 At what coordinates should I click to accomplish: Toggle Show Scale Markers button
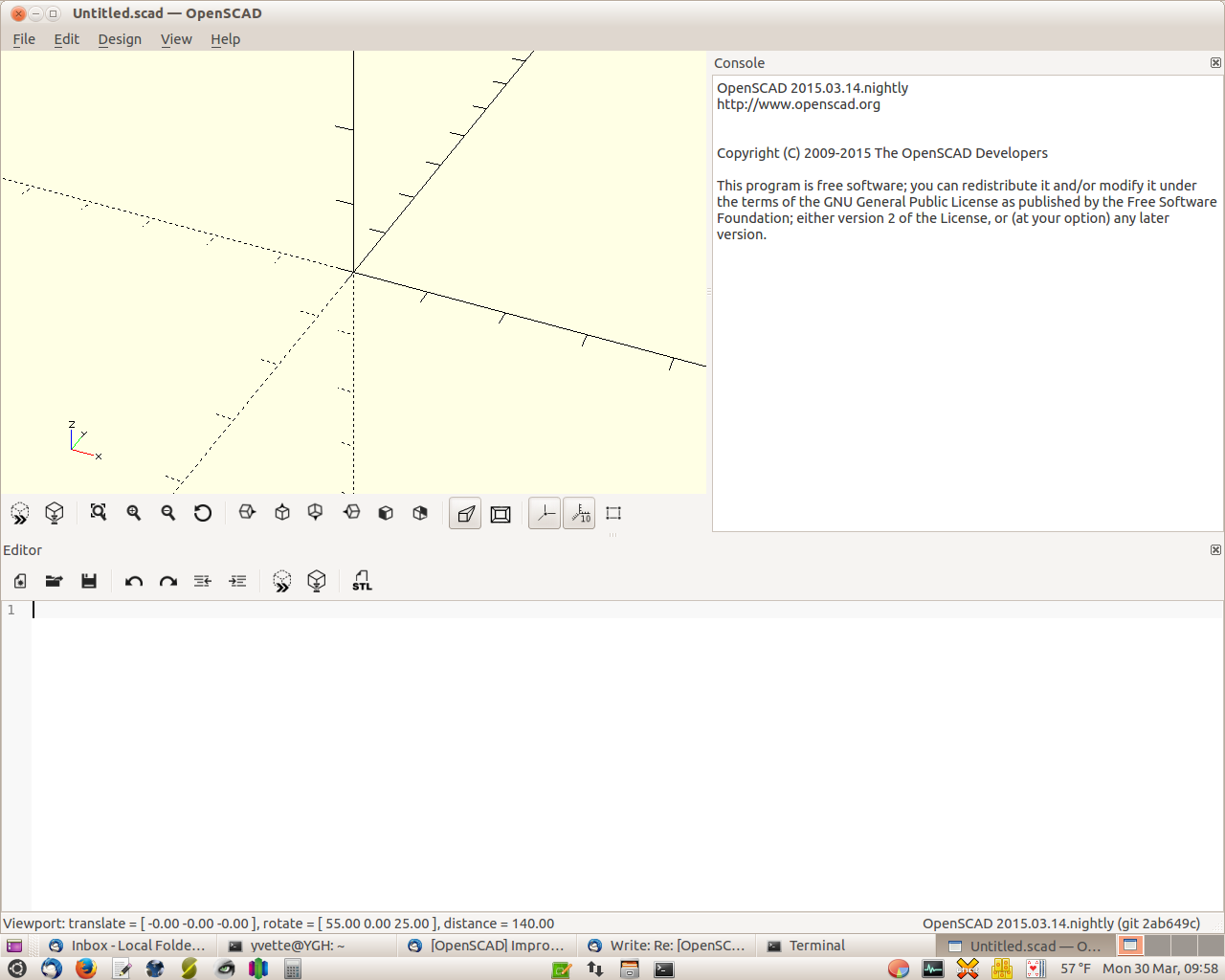pyautogui.click(x=580, y=514)
